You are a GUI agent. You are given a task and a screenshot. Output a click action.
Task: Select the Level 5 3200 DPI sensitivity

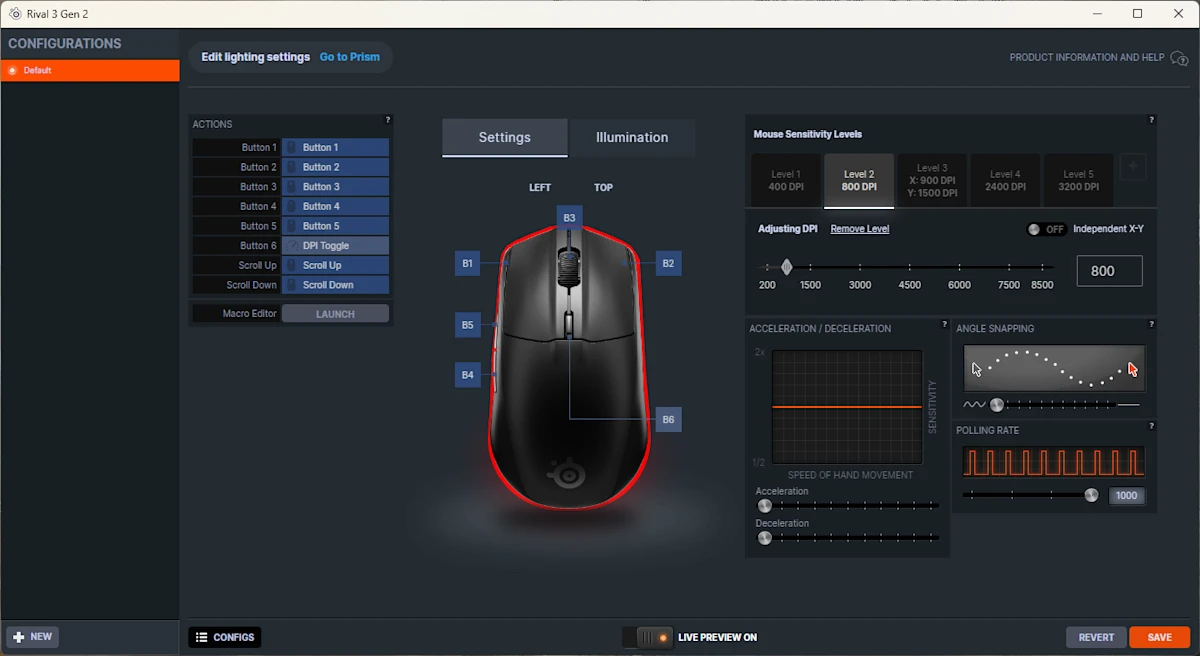coord(1078,180)
